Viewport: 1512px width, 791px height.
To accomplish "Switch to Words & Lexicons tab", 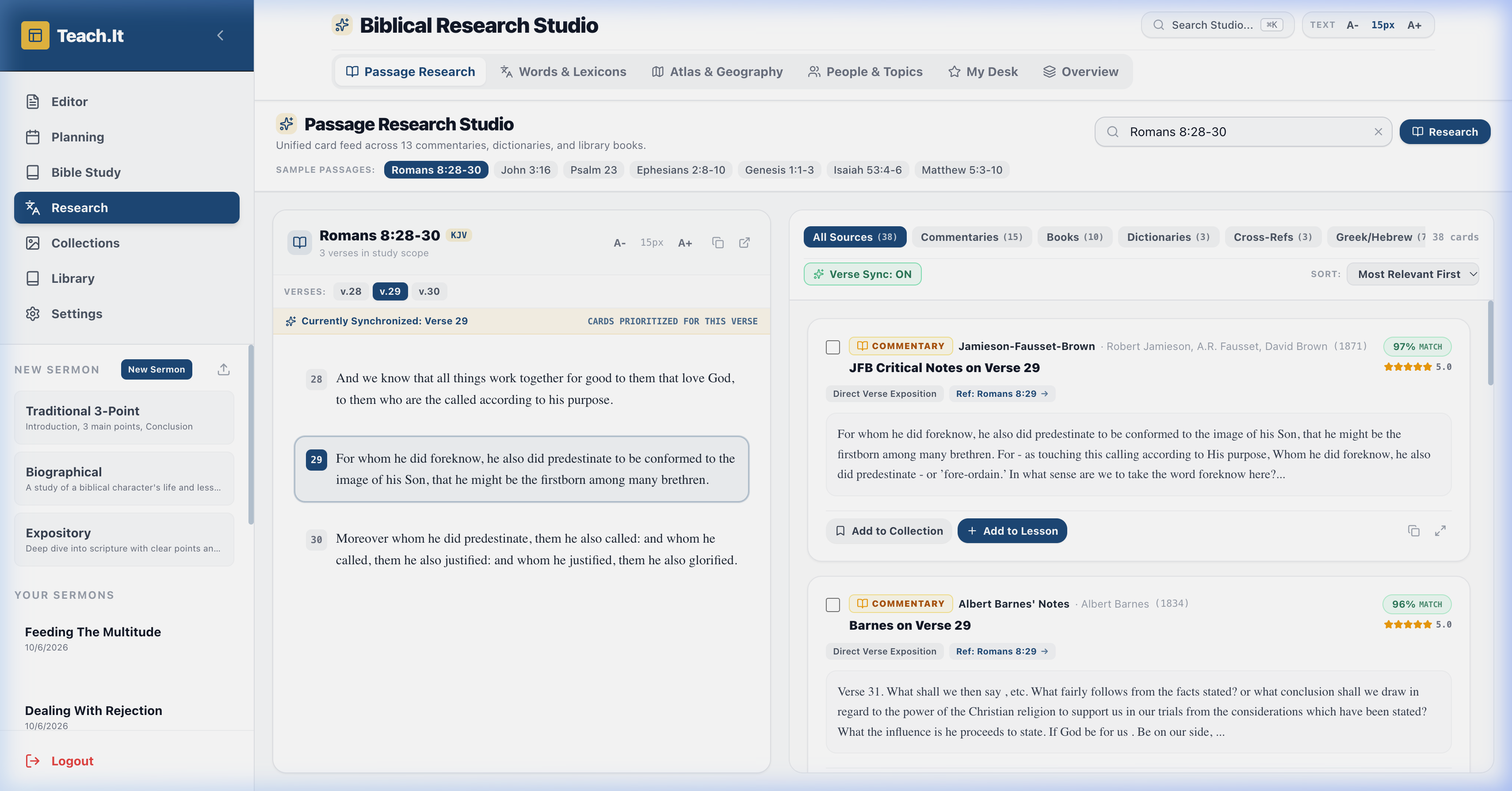I will click(563, 72).
